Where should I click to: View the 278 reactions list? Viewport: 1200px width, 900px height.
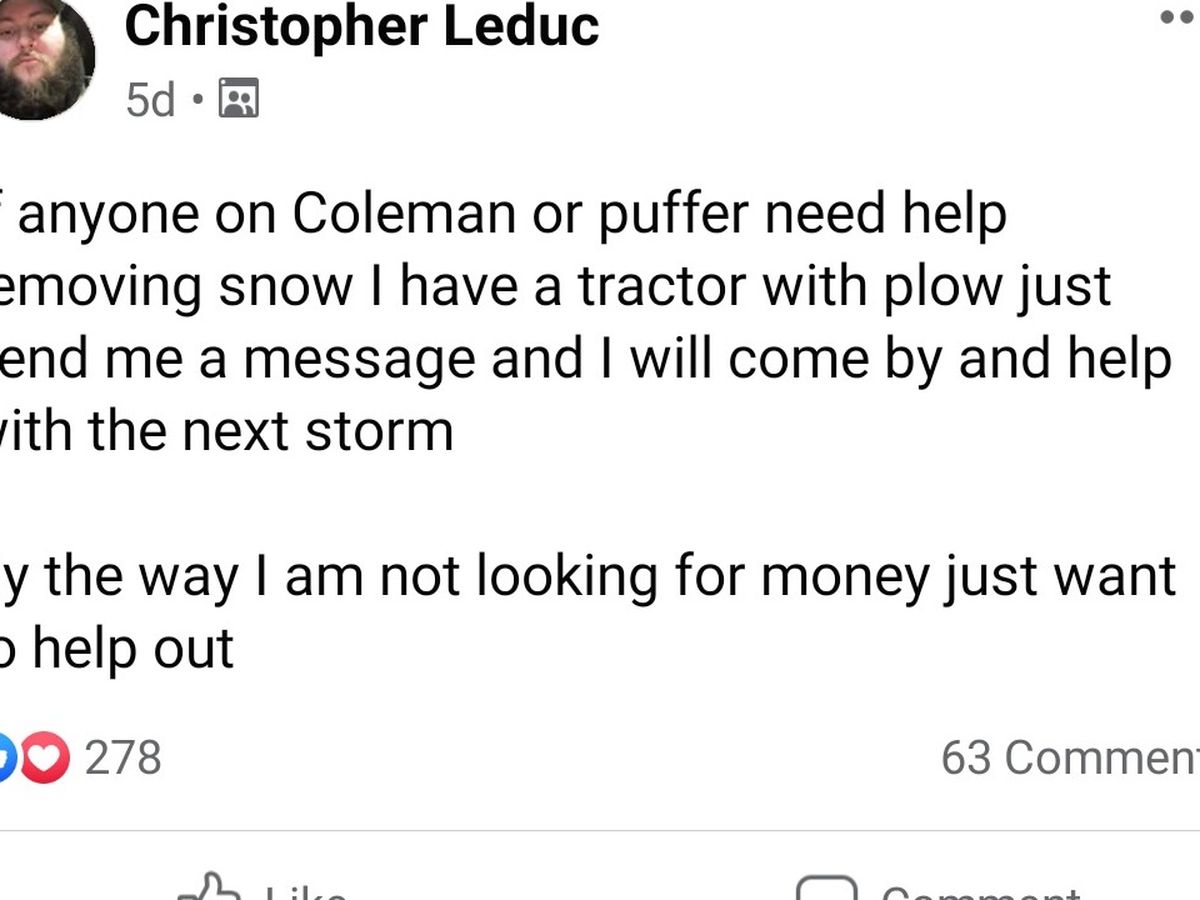tap(122, 757)
